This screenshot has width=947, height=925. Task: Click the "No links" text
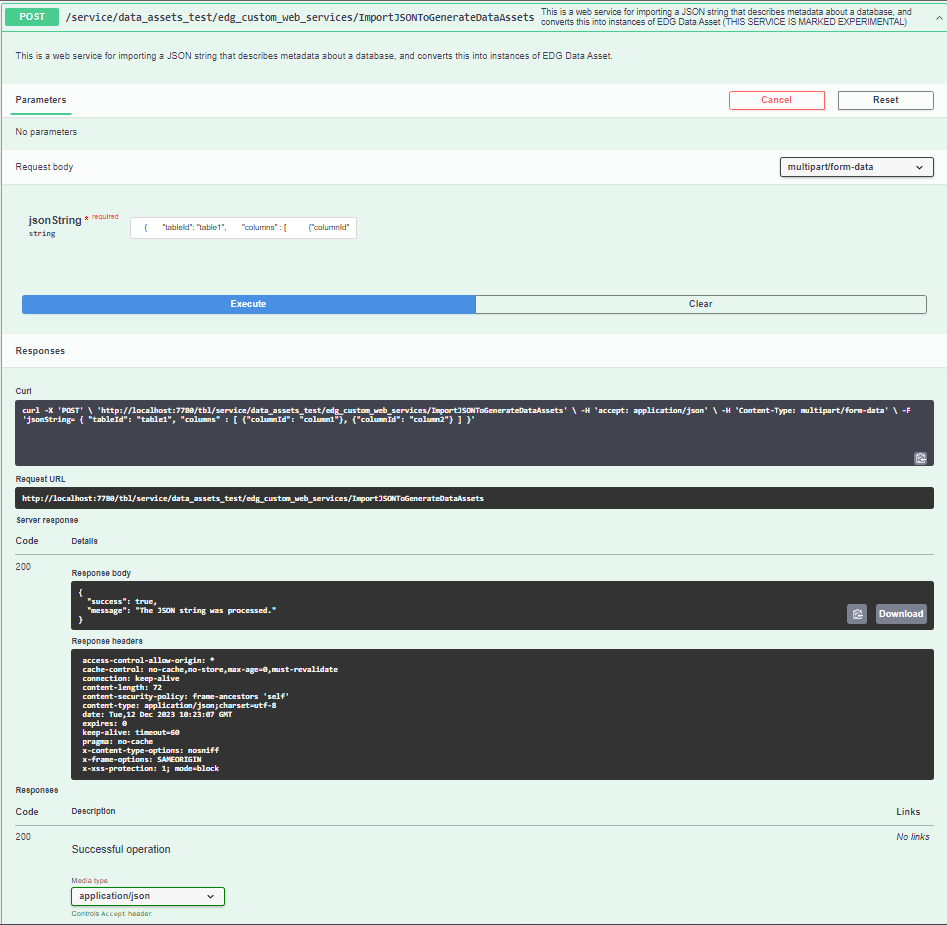pyautogui.click(x=912, y=837)
